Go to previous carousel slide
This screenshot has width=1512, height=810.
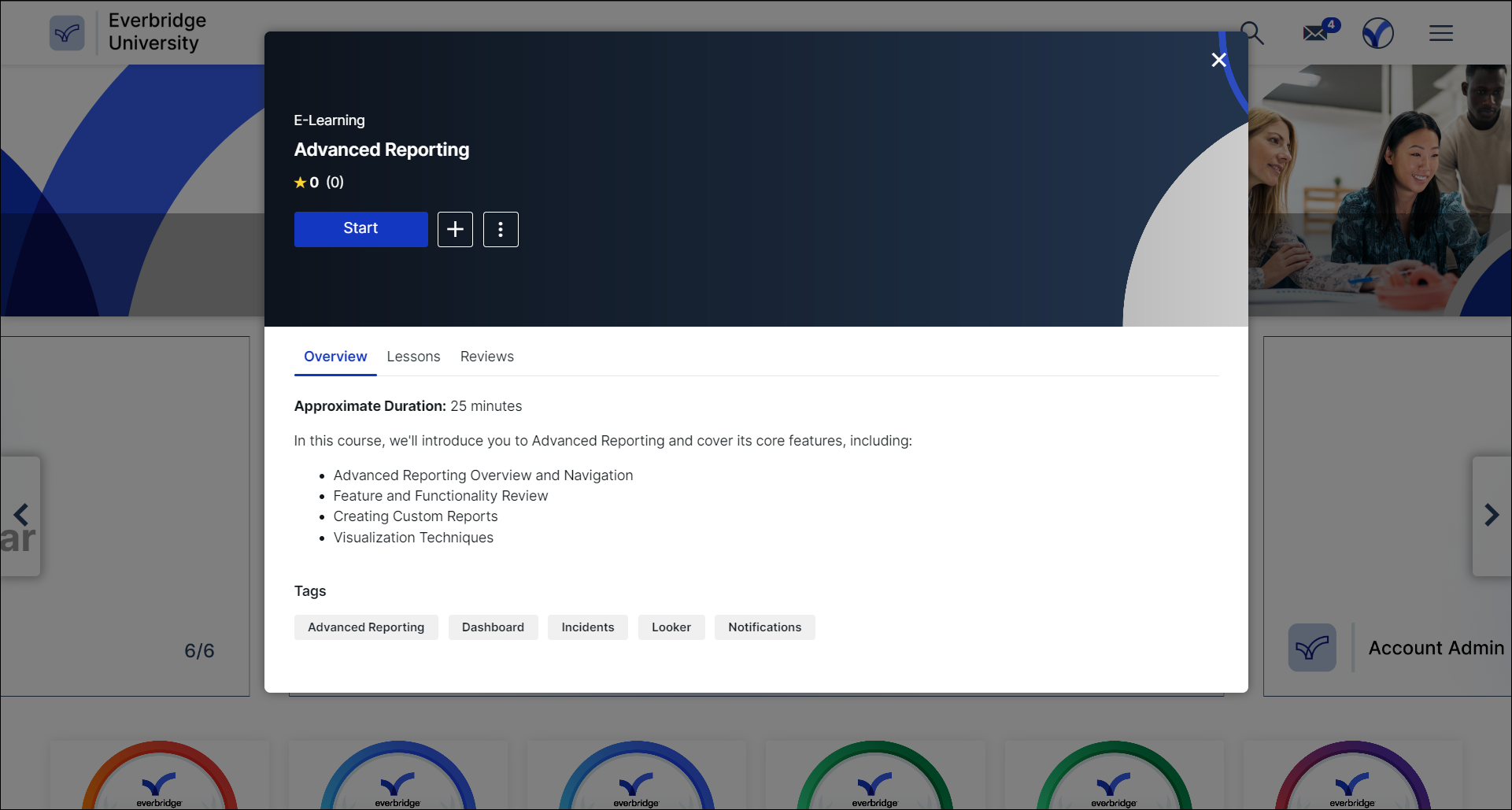pyautogui.click(x=21, y=516)
